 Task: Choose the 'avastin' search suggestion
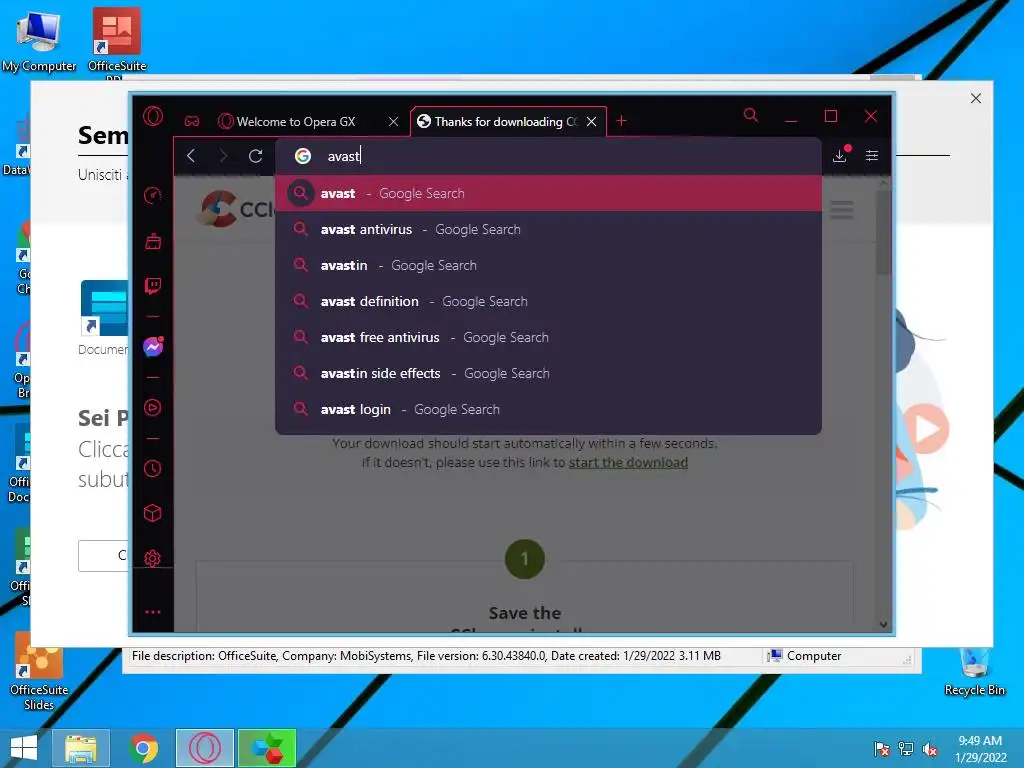click(x=549, y=265)
